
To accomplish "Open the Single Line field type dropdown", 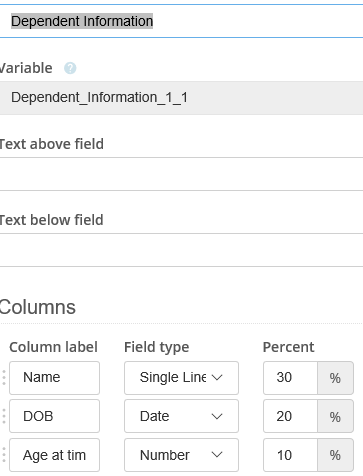I will [x=181, y=378].
